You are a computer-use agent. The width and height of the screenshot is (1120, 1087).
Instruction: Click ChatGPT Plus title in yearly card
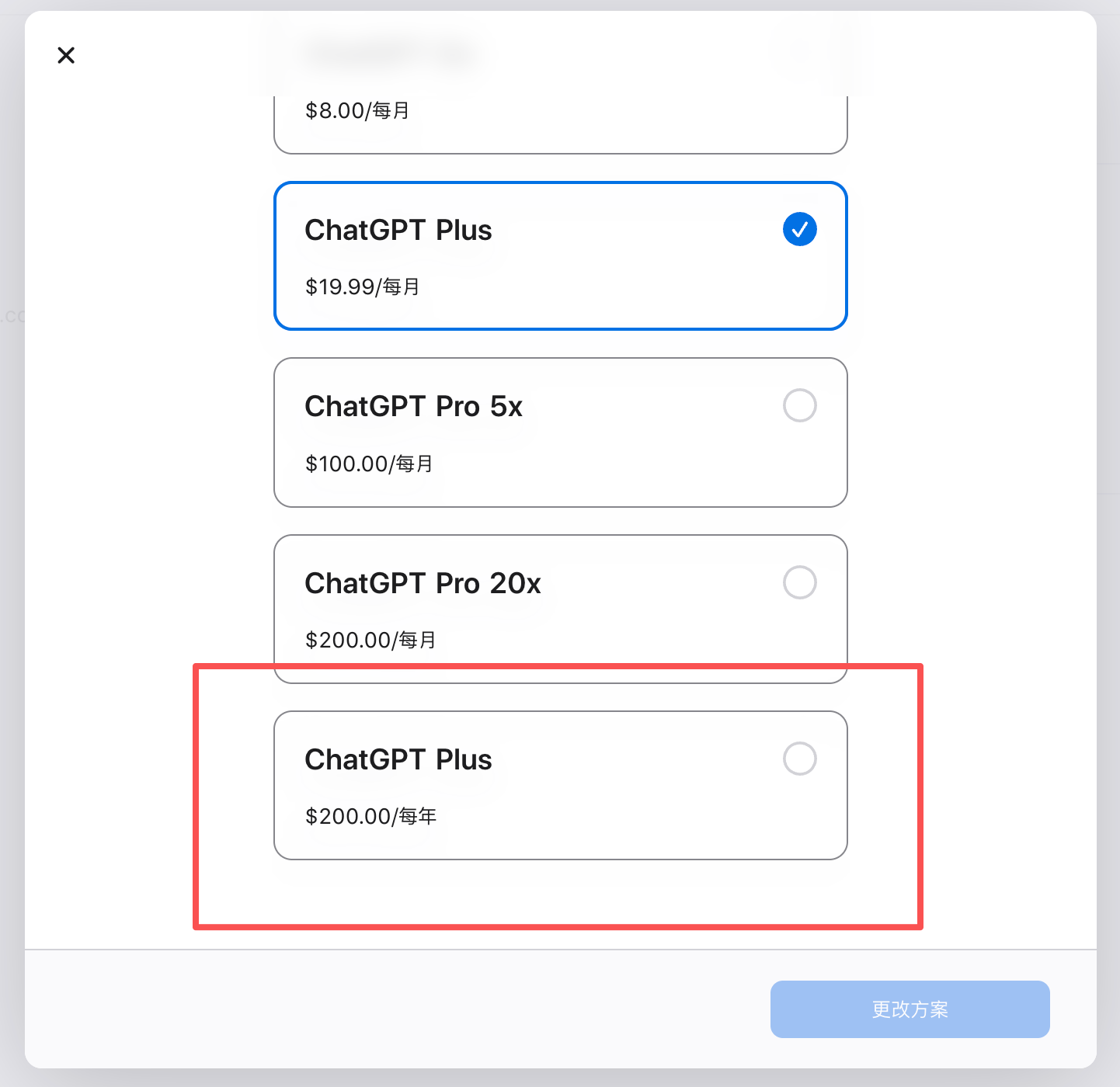pos(398,759)
